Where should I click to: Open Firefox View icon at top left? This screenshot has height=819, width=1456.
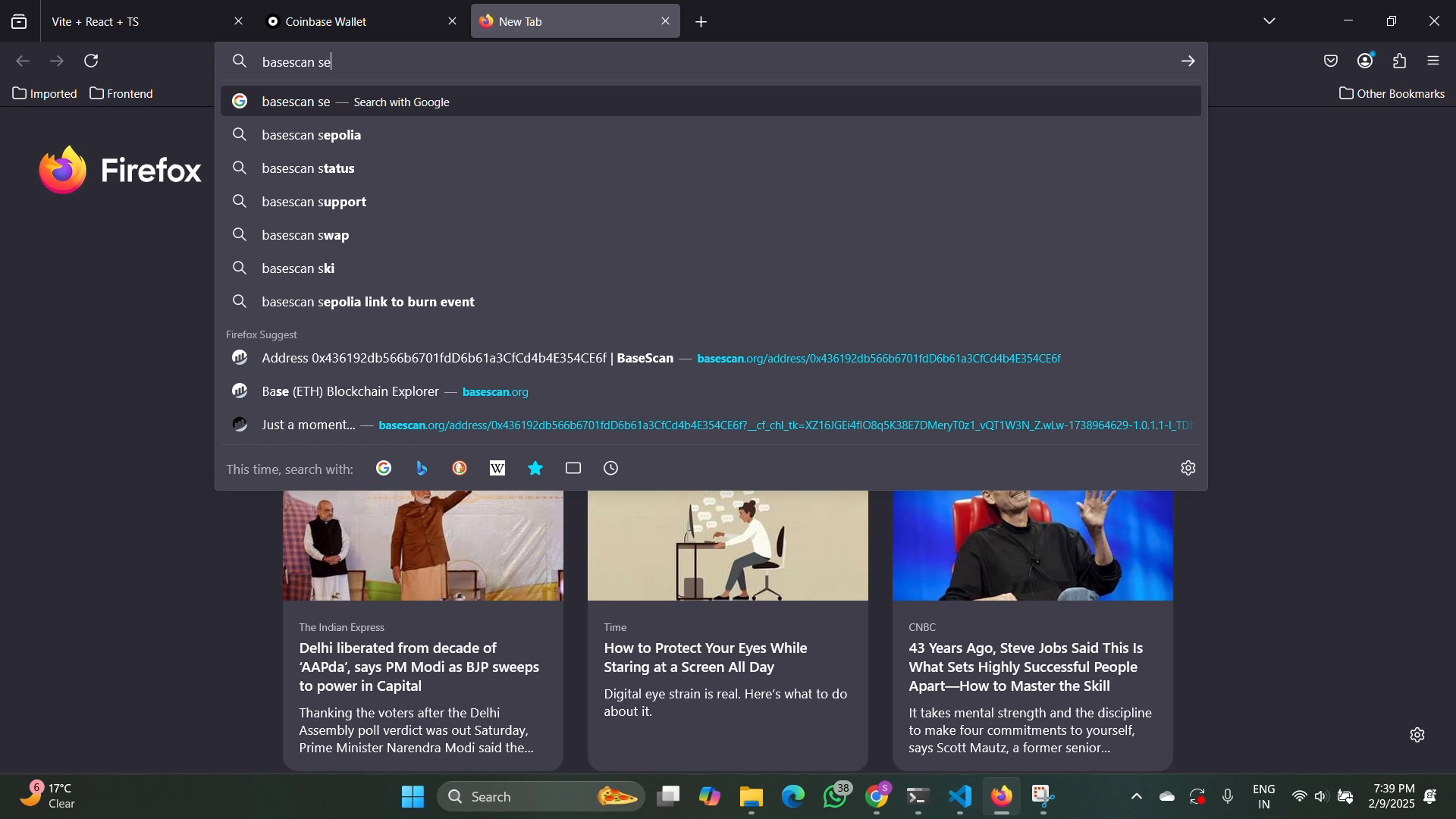[19, 21]
